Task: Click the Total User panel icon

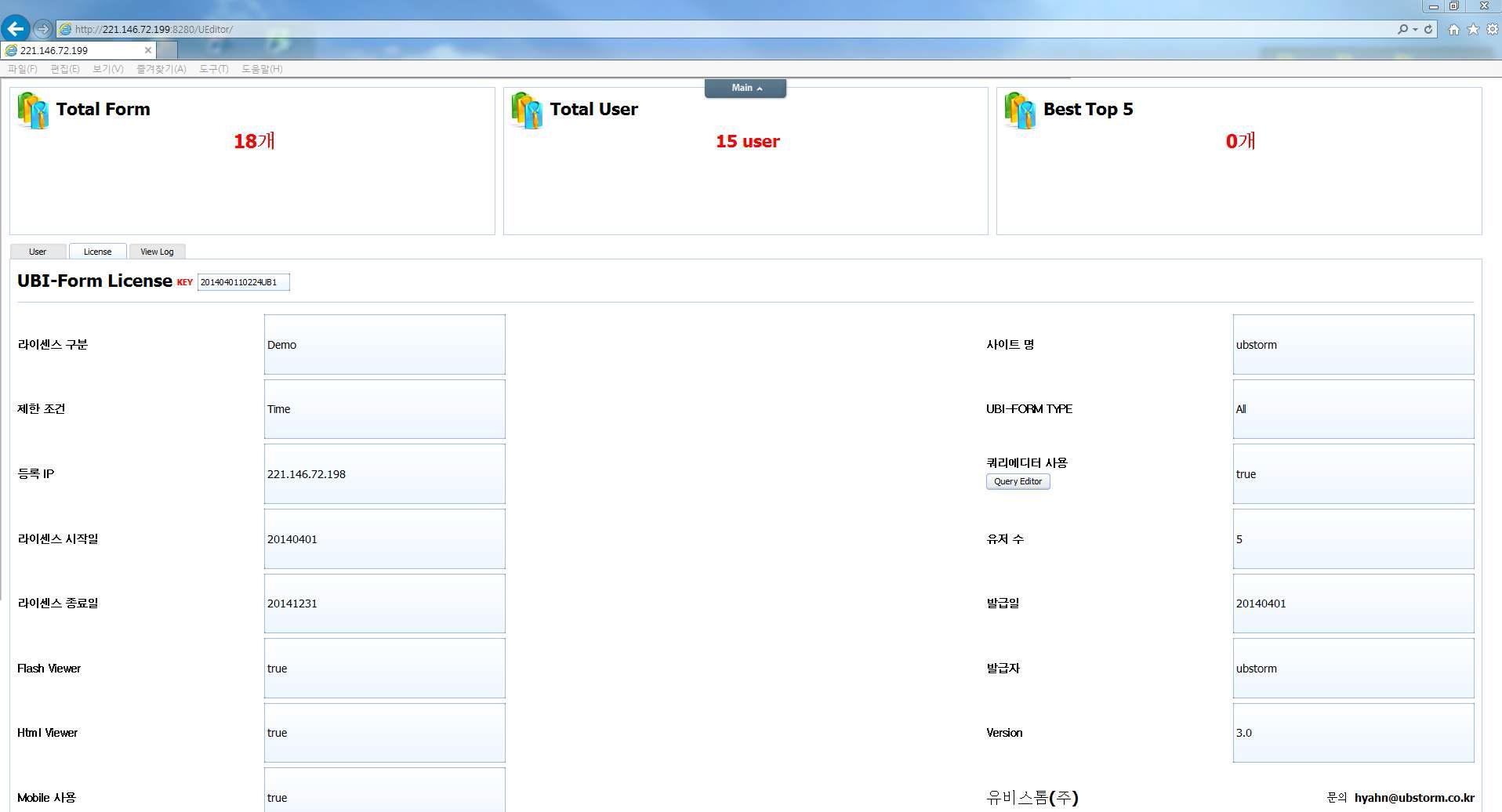Action: pyautogui.click(x=527, y=111)
